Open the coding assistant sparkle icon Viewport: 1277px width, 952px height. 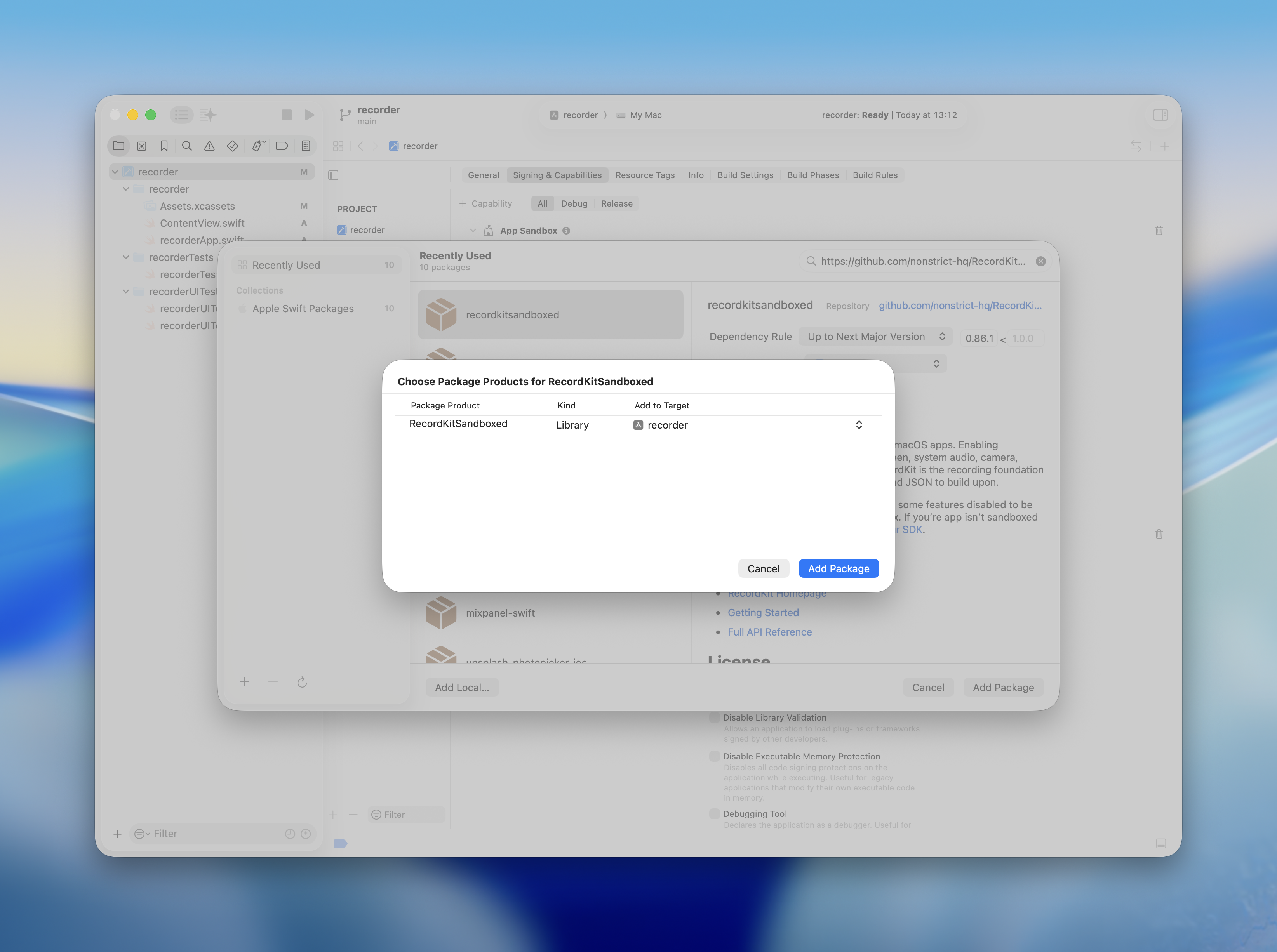[x=208, y=115]
